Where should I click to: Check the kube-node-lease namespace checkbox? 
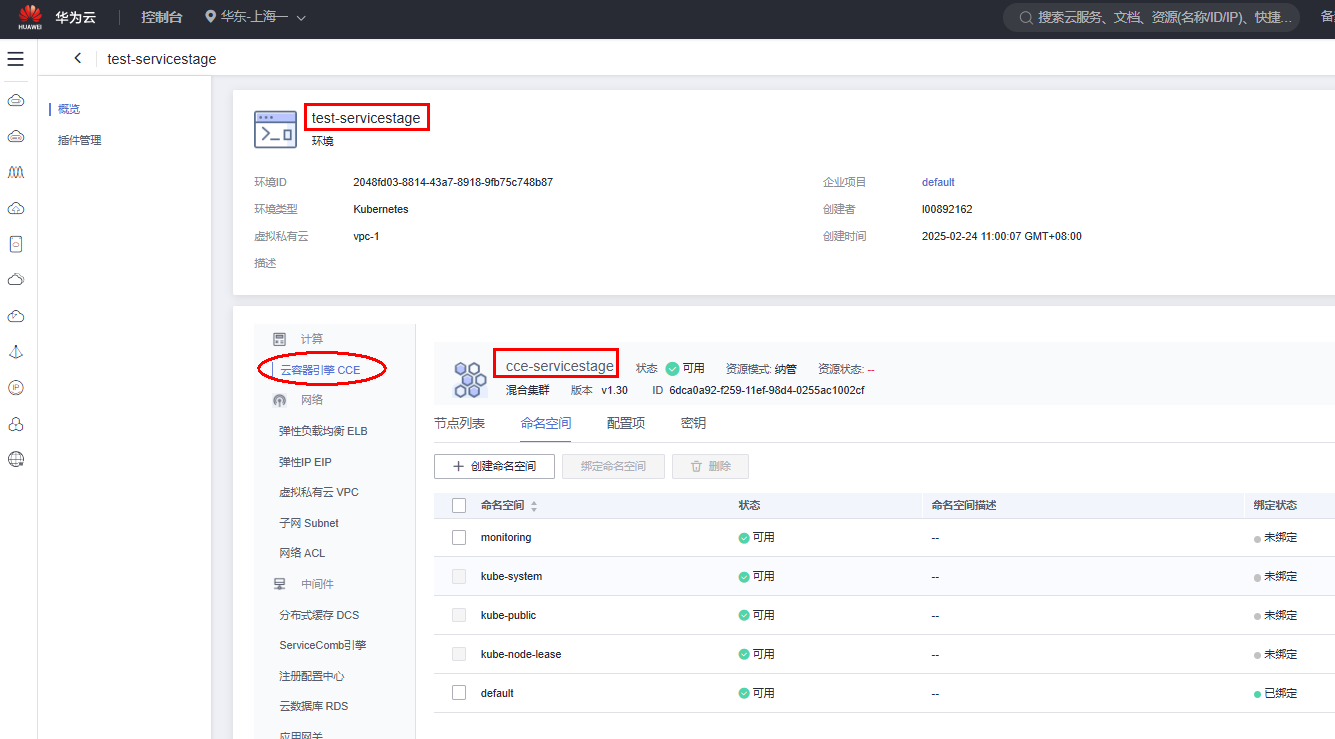pyautogui.click(x=459, y=654)
